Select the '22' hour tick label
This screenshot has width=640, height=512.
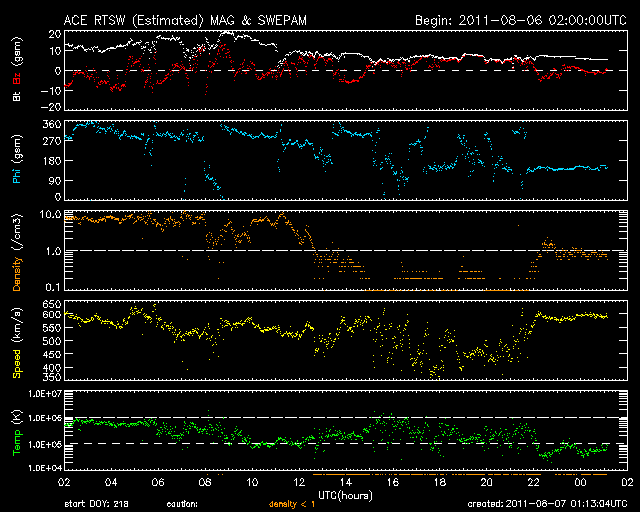tap(533, 483)
